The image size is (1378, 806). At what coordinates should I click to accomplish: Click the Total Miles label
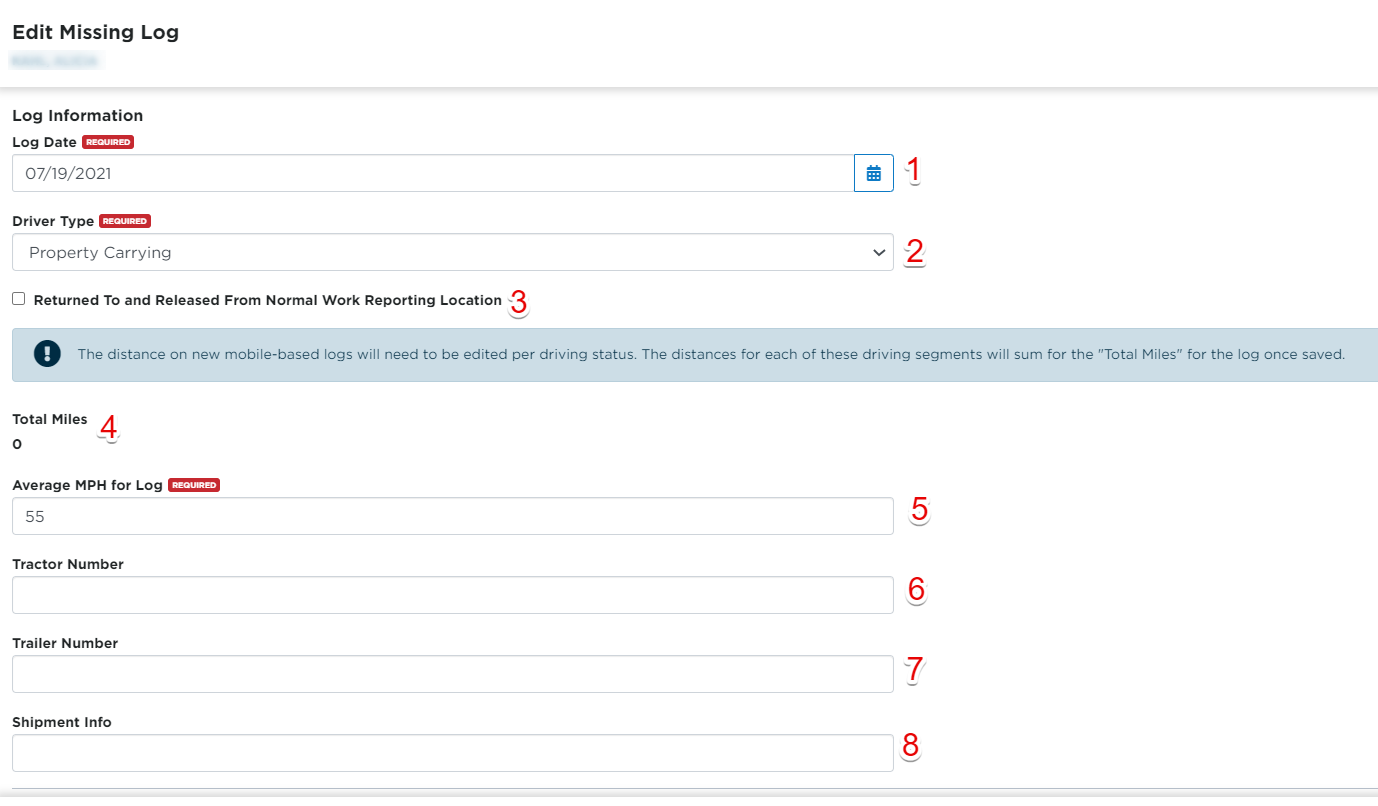50,419
